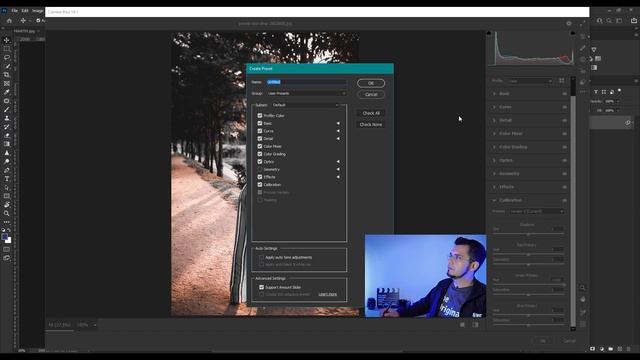This screenshot has width=640, height=360.
Task: Uncheck the Color Mixer checkbox
Action: (260, 146)
